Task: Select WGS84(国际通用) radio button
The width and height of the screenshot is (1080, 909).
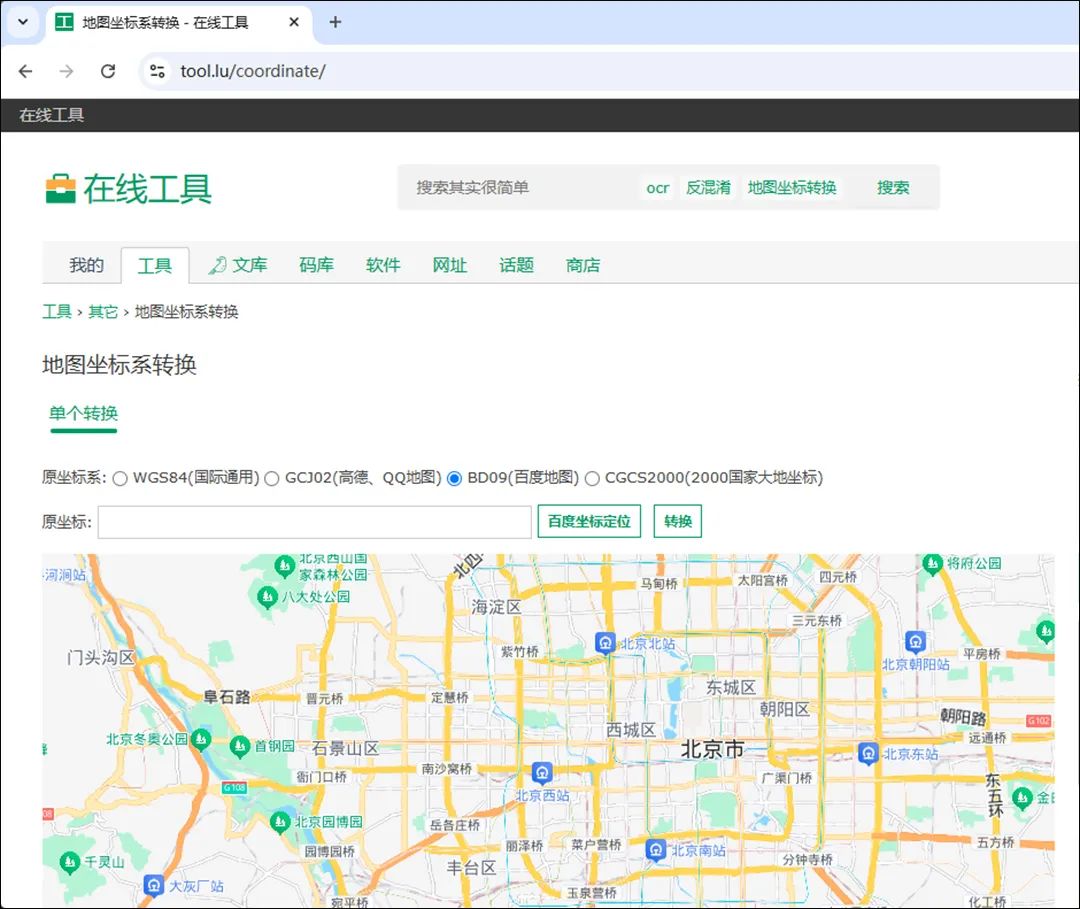Action: (121, 478)
